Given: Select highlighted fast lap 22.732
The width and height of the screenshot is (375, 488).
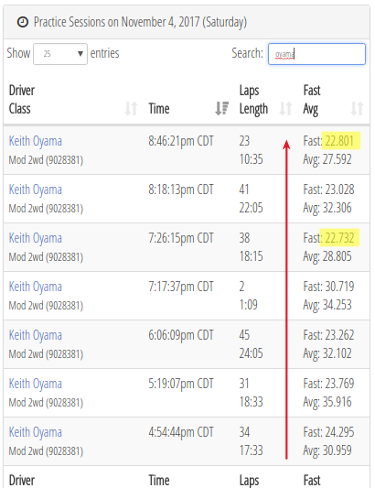Looking at the screenshot, I should point(339,238).
